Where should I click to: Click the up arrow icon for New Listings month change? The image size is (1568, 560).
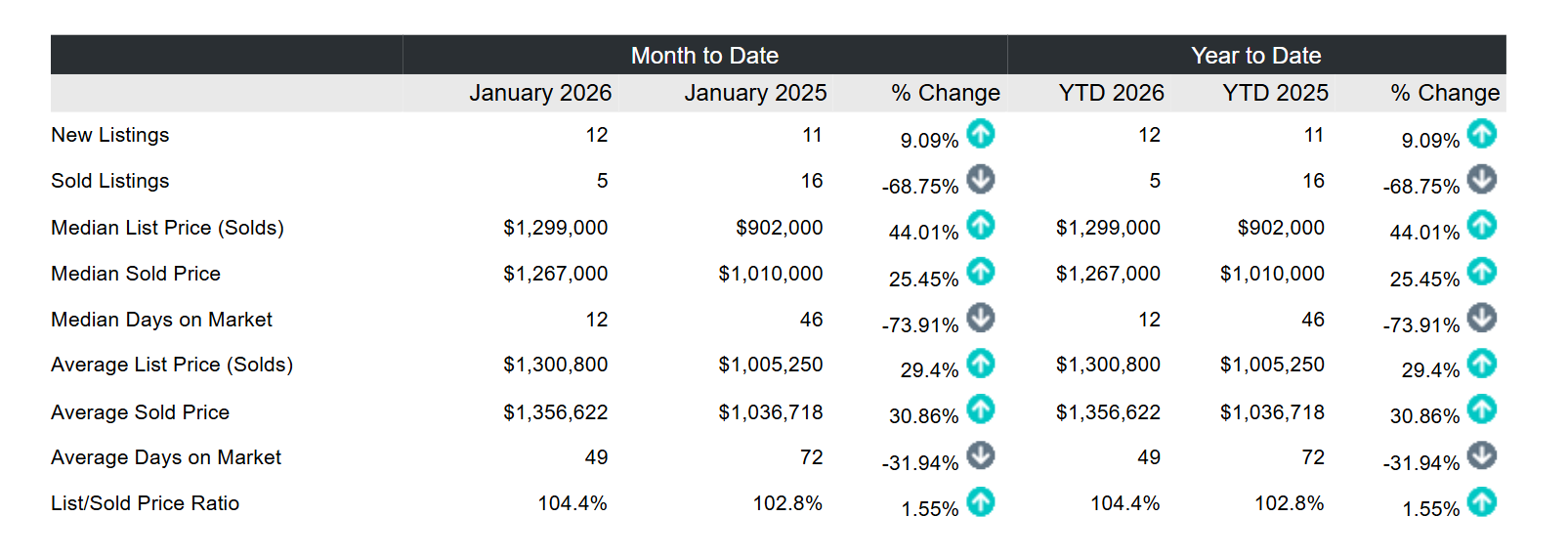coord(980,133)
